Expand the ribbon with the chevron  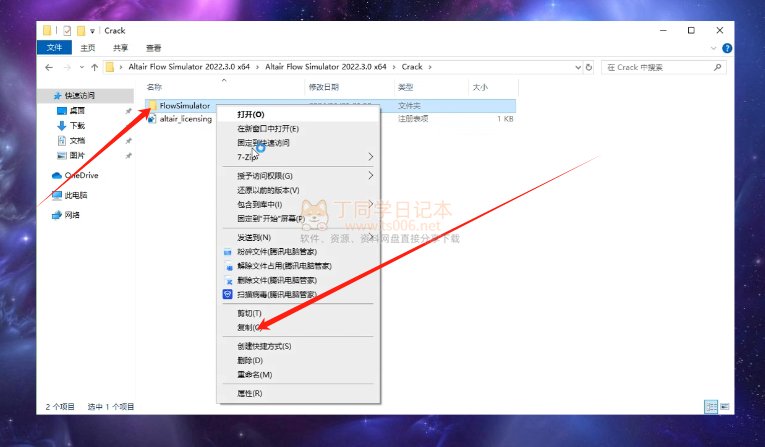tap(714, 48)
